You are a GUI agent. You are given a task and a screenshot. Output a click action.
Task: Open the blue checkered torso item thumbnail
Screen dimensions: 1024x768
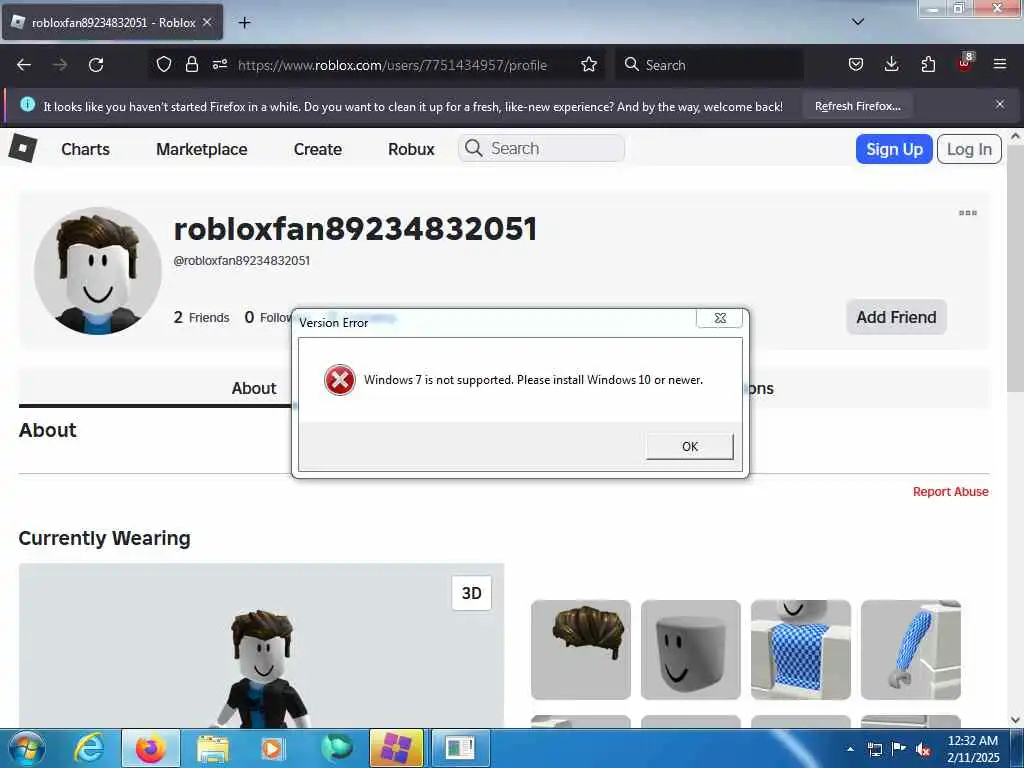(x=801, y=650)
